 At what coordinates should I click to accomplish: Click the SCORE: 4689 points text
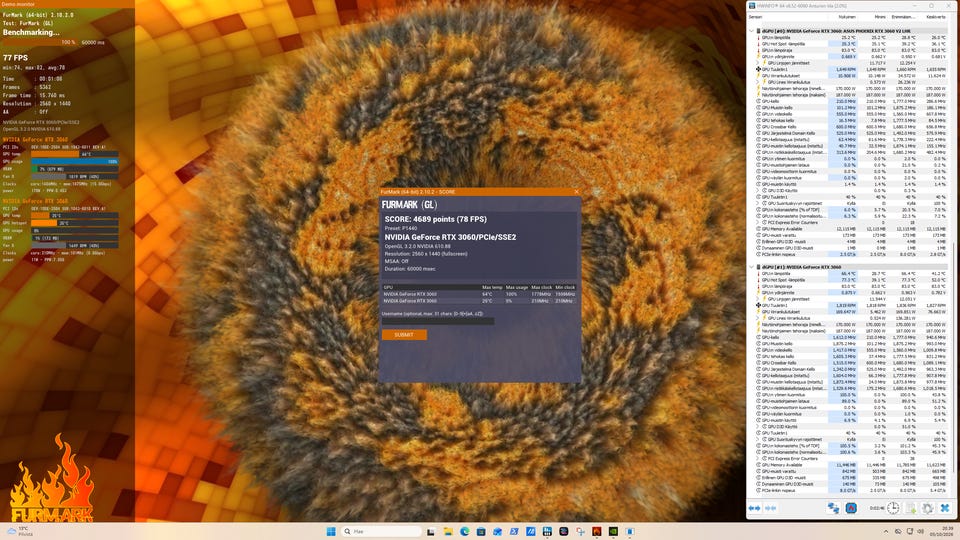click(435, 219)
